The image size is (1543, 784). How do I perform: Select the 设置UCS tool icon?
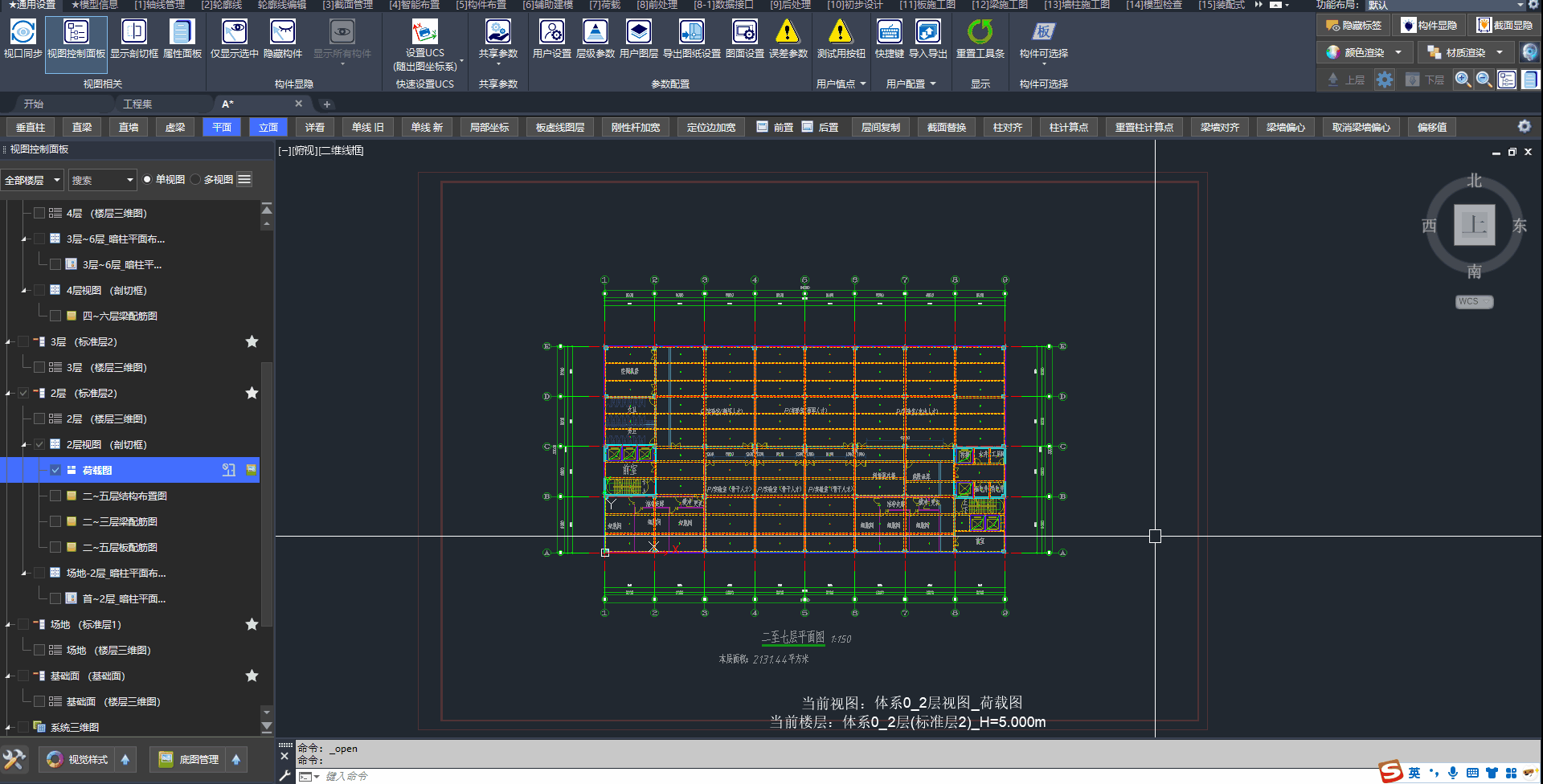[424, 32]
